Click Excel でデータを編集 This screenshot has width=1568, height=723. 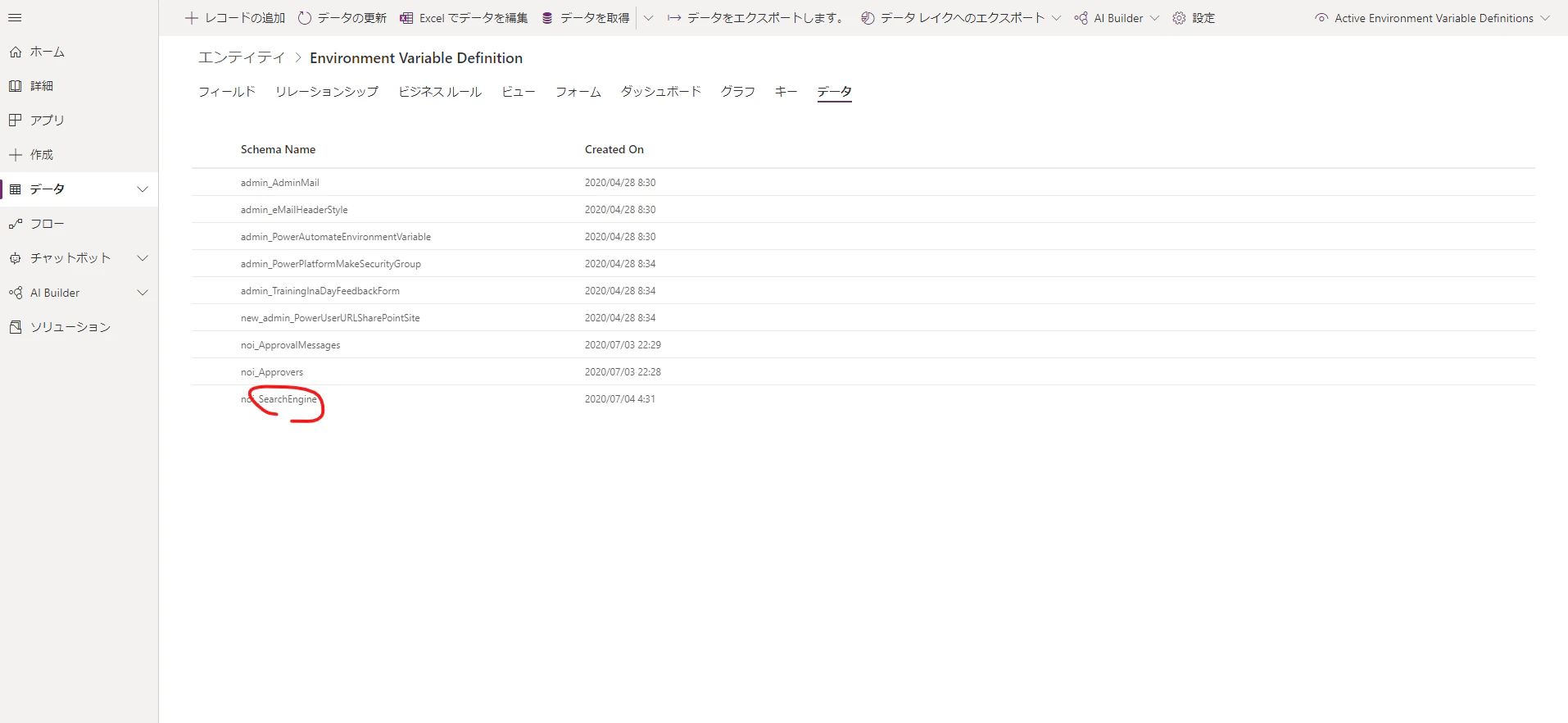[464, 18]
